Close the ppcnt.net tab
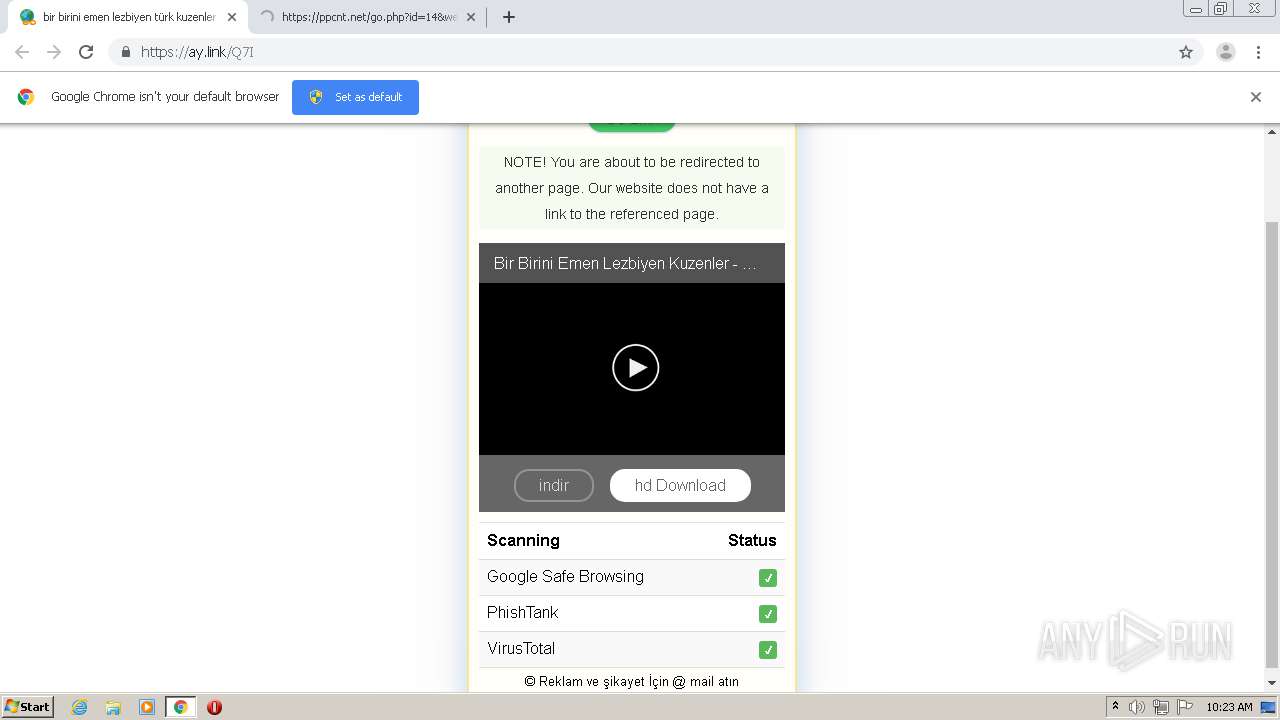The height and width of the screenshot is (720, 1280). click(x=471, y=17)
